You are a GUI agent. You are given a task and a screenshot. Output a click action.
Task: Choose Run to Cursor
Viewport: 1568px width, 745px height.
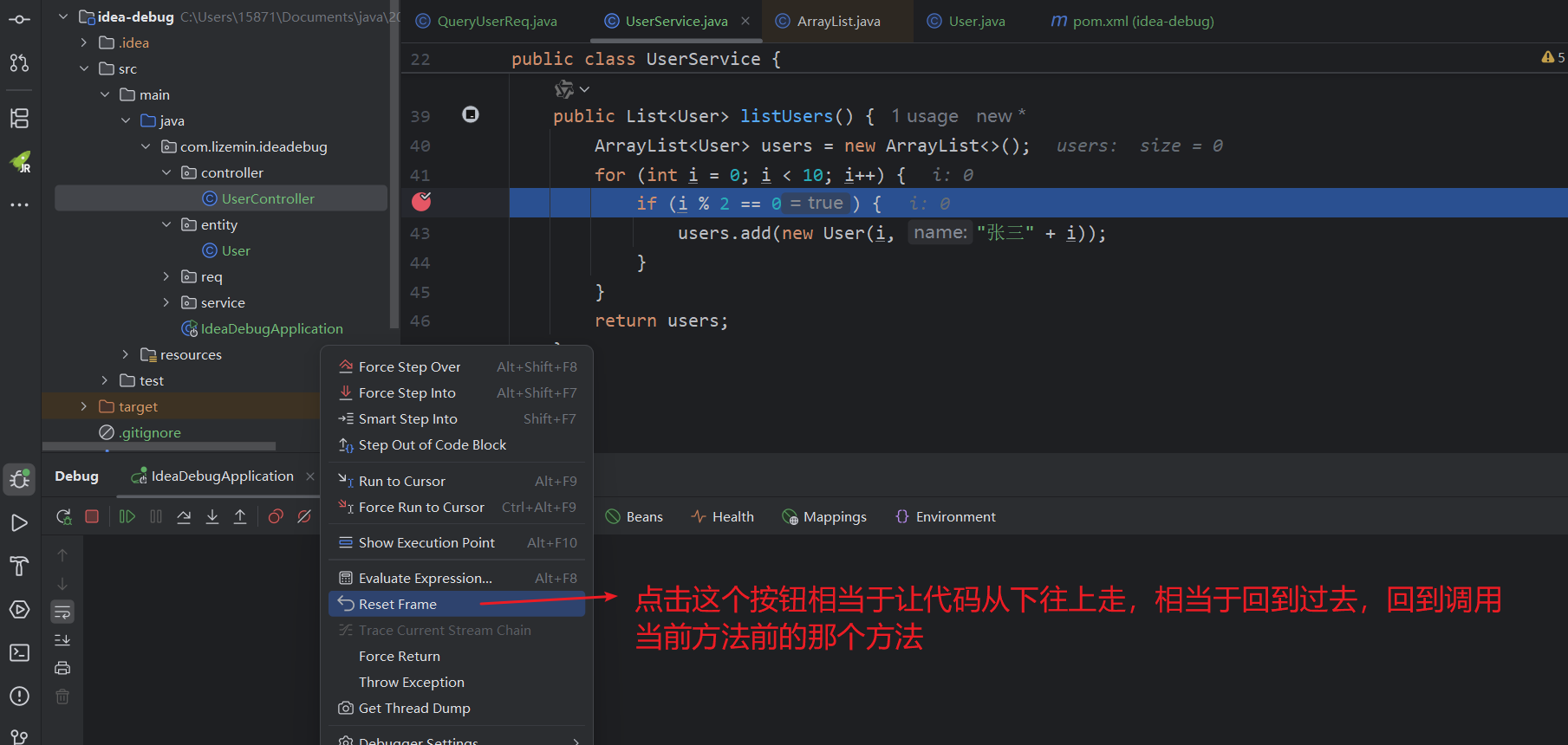click(x=457, y=481)
